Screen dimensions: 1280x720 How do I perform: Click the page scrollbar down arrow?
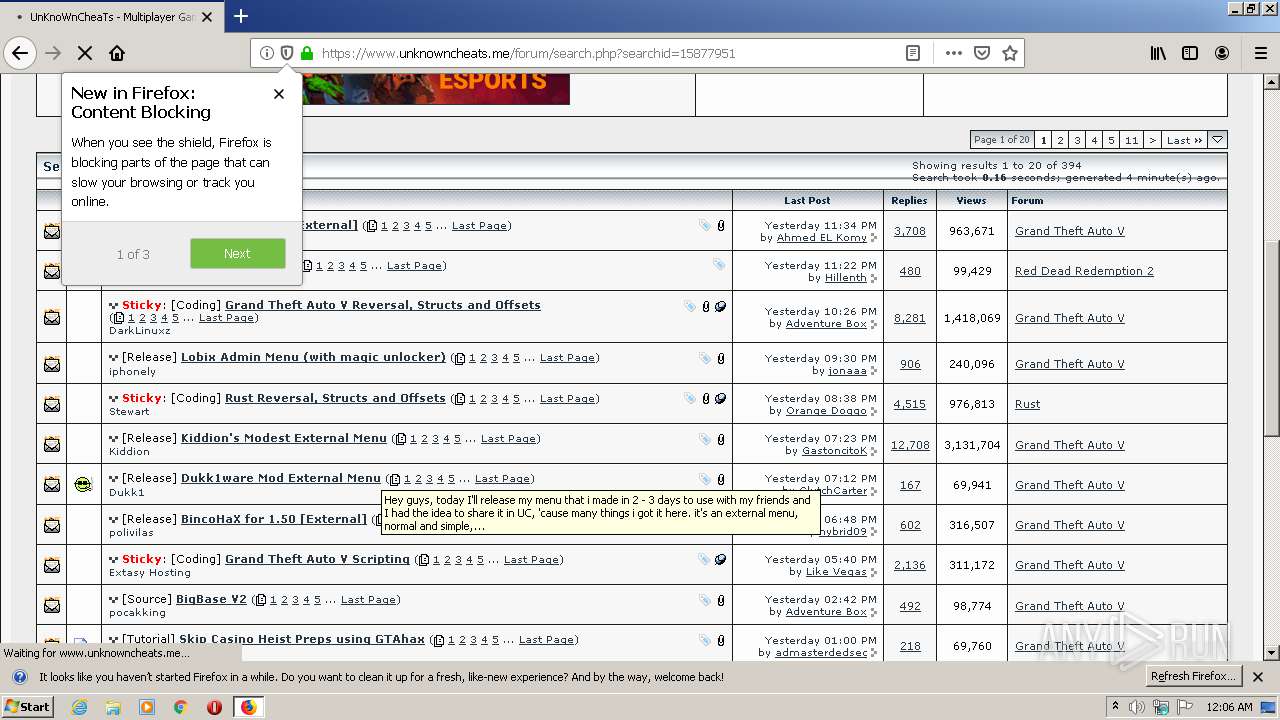(x=1271, y=653)
